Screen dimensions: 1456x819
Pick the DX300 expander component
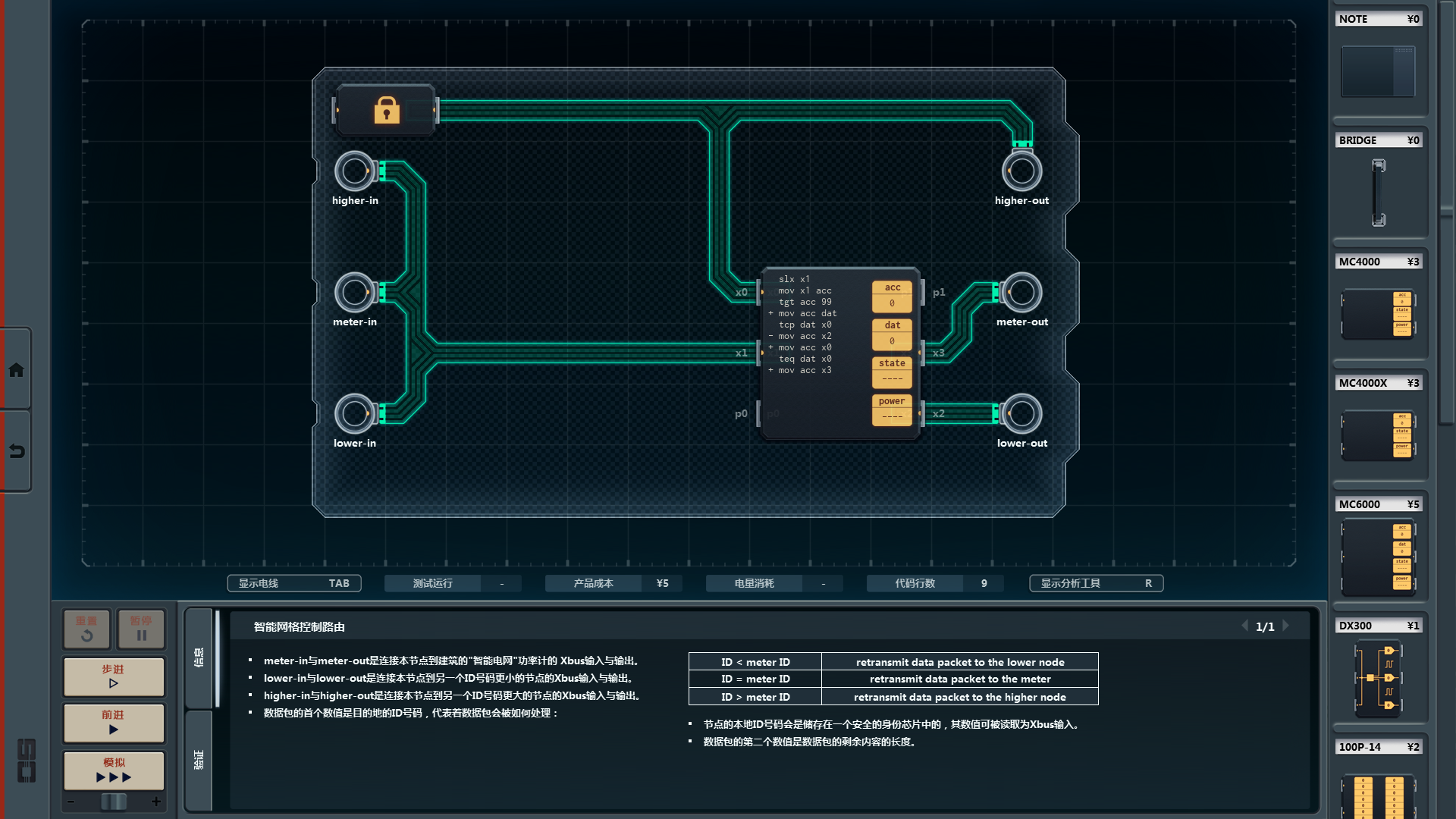1378,677
